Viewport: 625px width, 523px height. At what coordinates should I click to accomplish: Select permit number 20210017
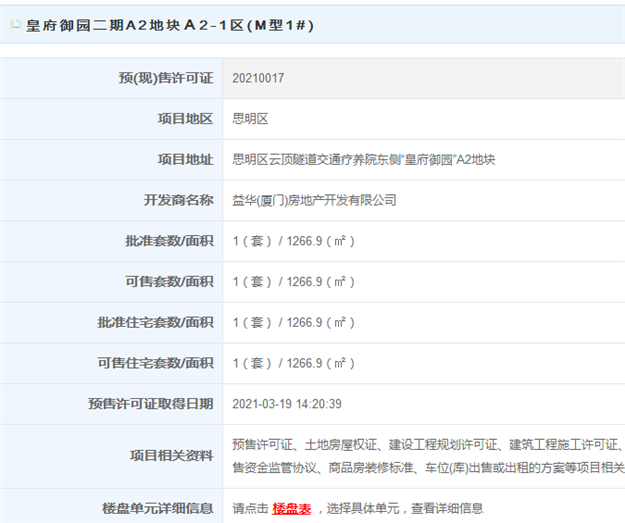[x=258, y=78]
